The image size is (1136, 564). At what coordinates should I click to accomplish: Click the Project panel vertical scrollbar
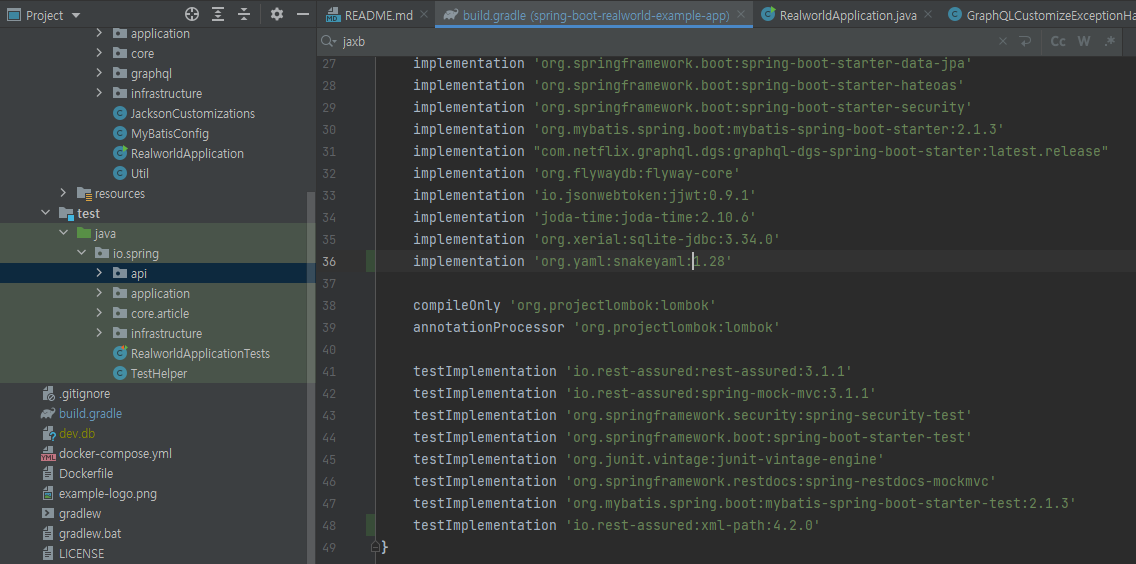tap(312, 378)
